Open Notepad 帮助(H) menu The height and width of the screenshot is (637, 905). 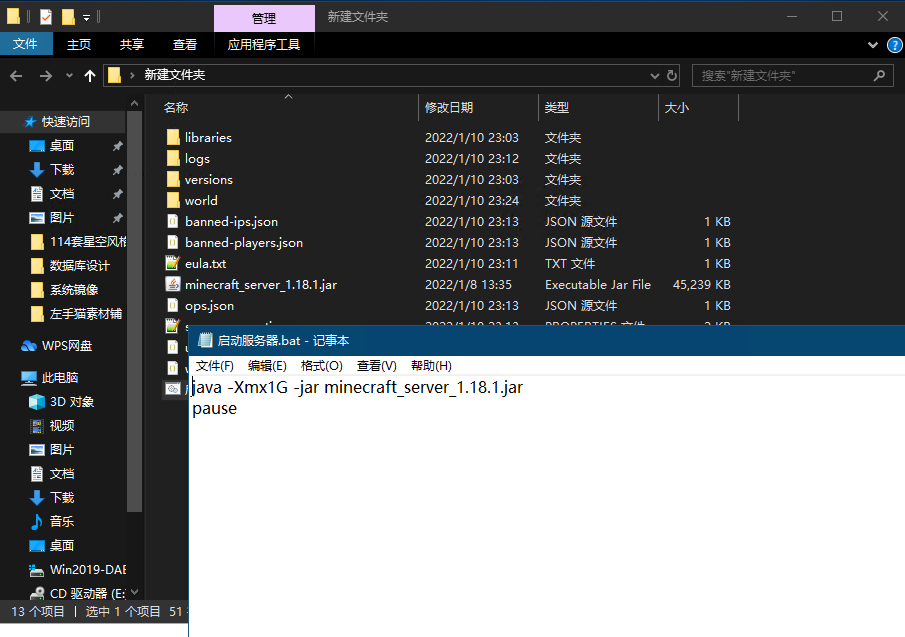click(x=431, y=366)
